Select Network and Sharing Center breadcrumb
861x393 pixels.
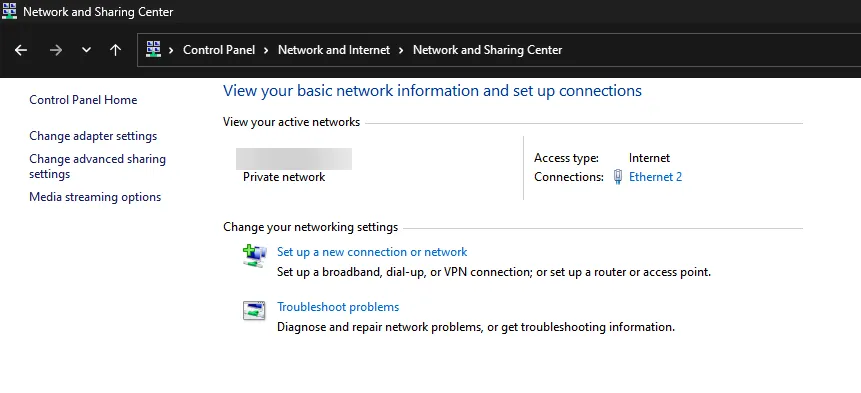tap(488, 50)
